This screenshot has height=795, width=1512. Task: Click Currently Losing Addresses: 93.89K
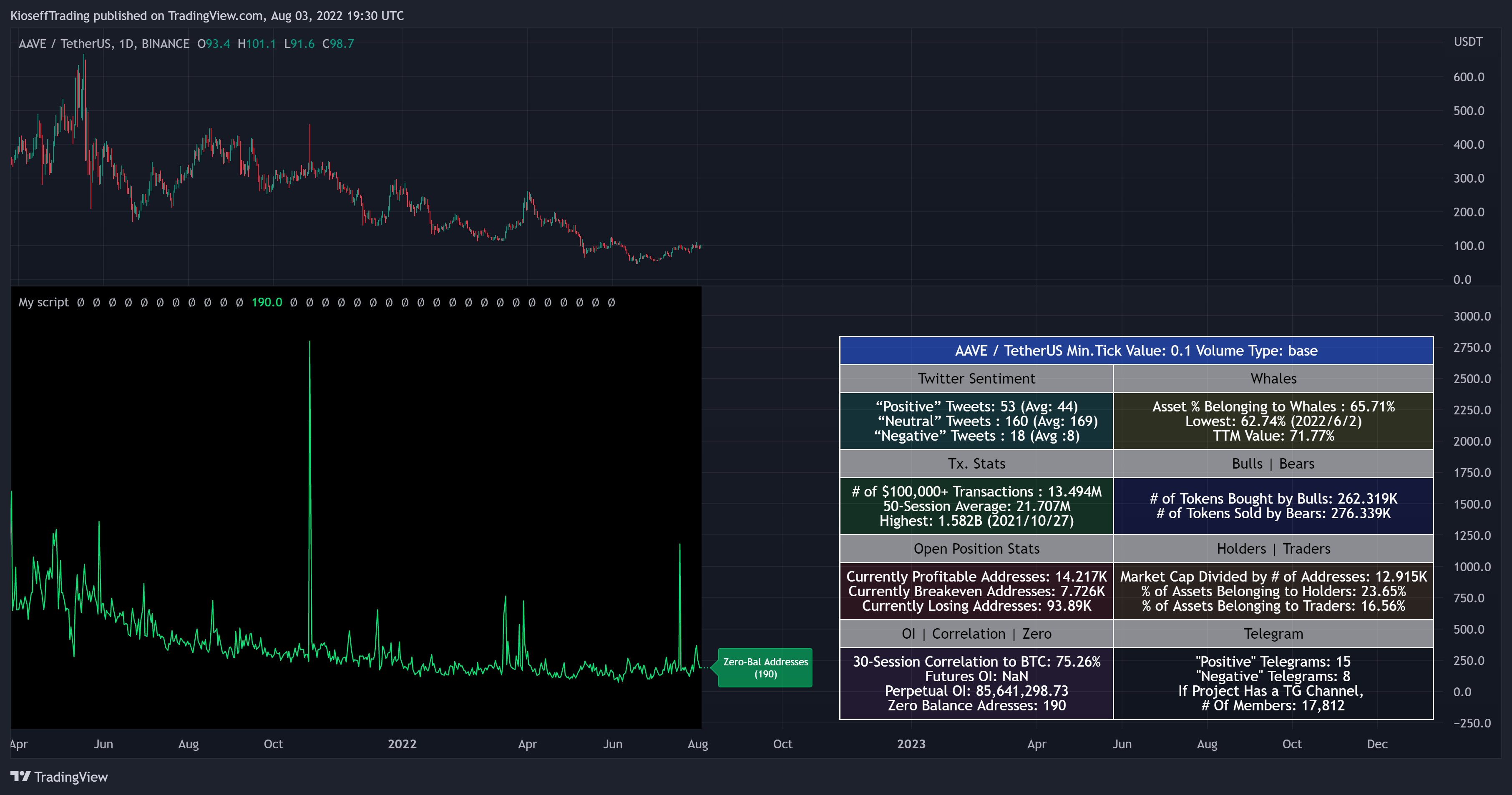tap(977, 606)
